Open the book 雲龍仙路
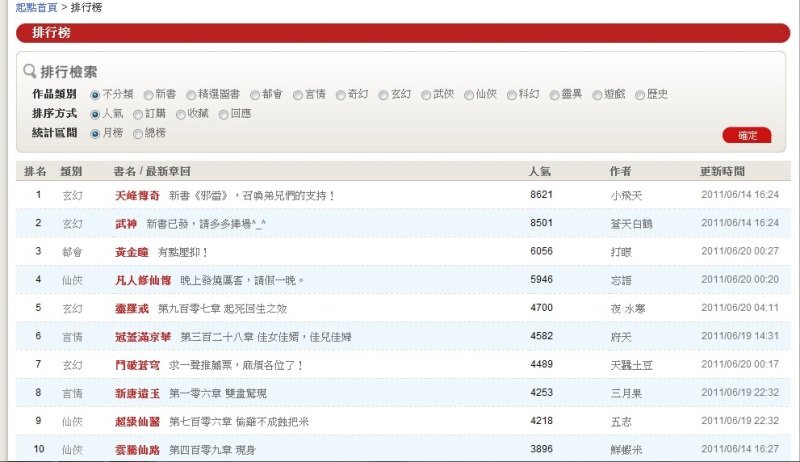The width and height of the screenshot is (800, 462). coord(137,450)
